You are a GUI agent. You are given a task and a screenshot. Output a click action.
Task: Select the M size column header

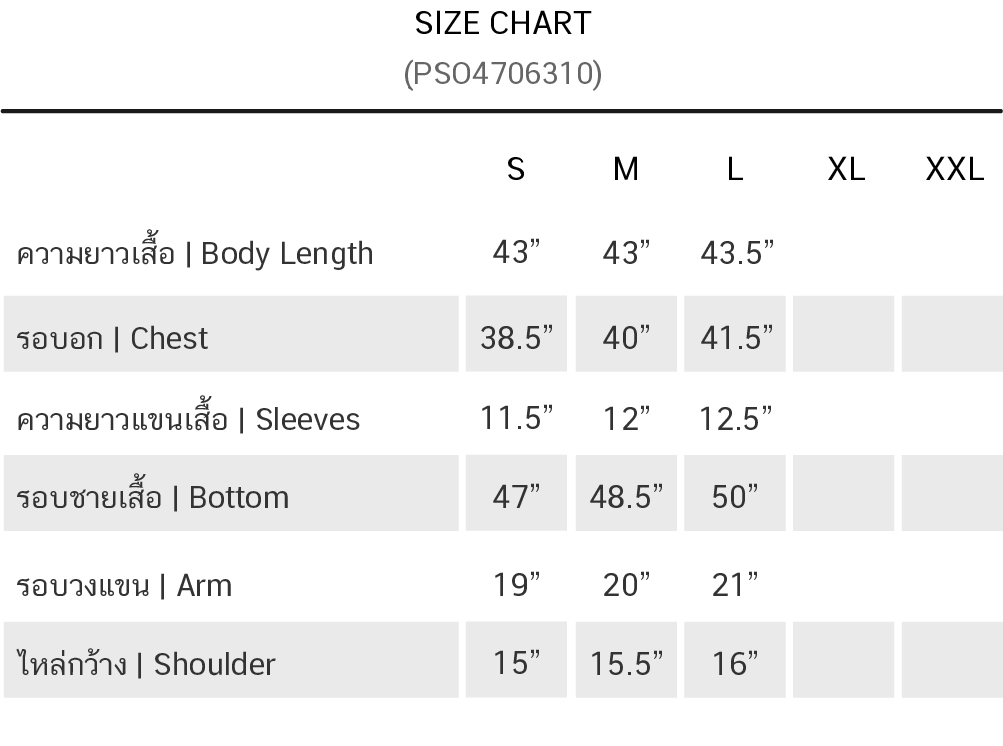tap(626, 169)
